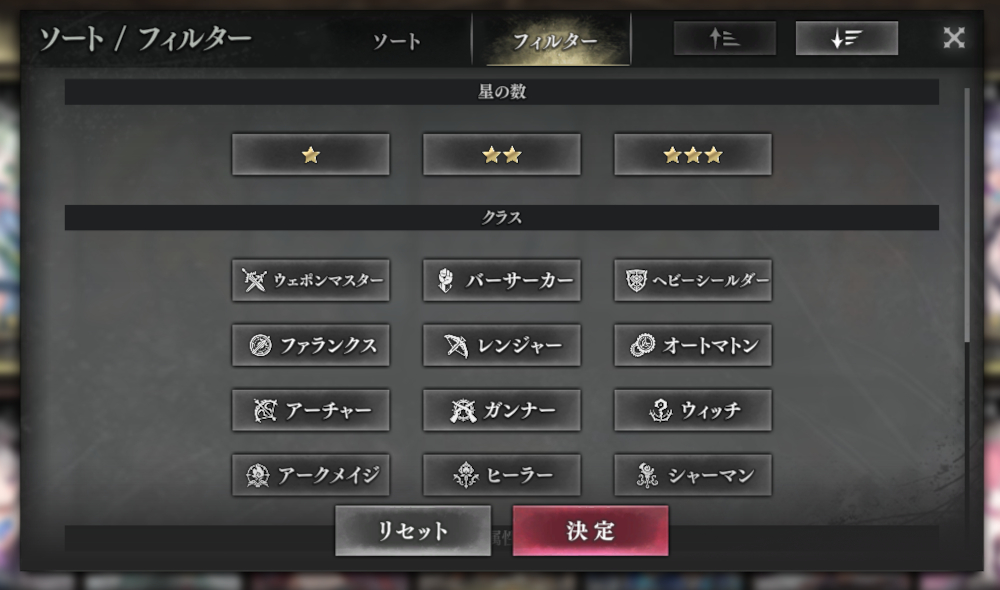Filter by ファランクス class
Screen dimensions: 1000x590
(311, 345)
